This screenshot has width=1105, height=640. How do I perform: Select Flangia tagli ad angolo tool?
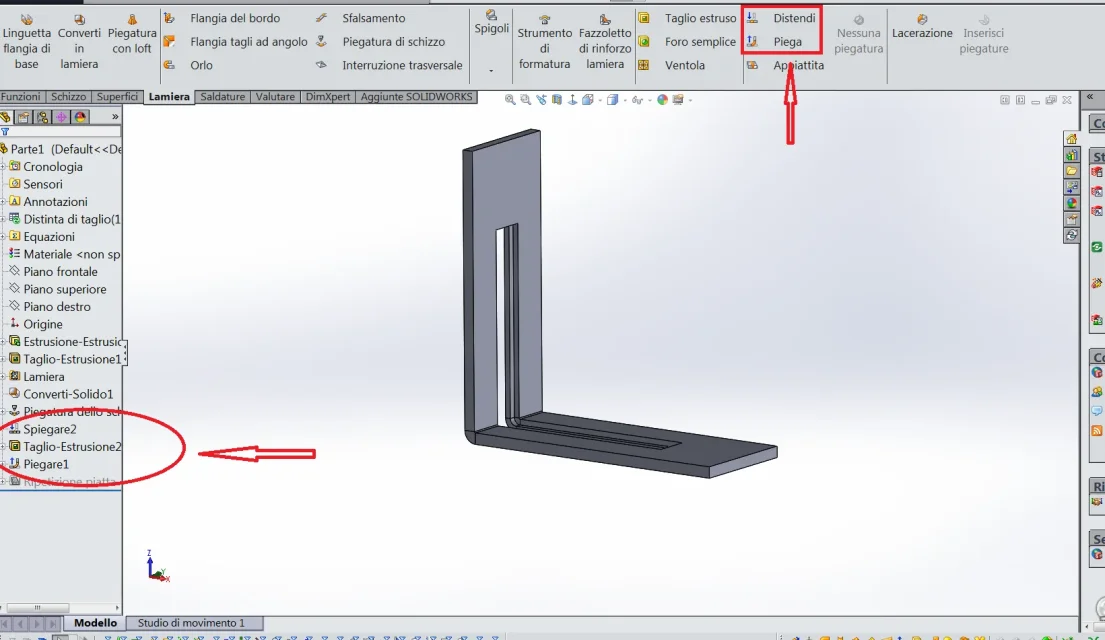pyautogui.click(x=235, y=42)
